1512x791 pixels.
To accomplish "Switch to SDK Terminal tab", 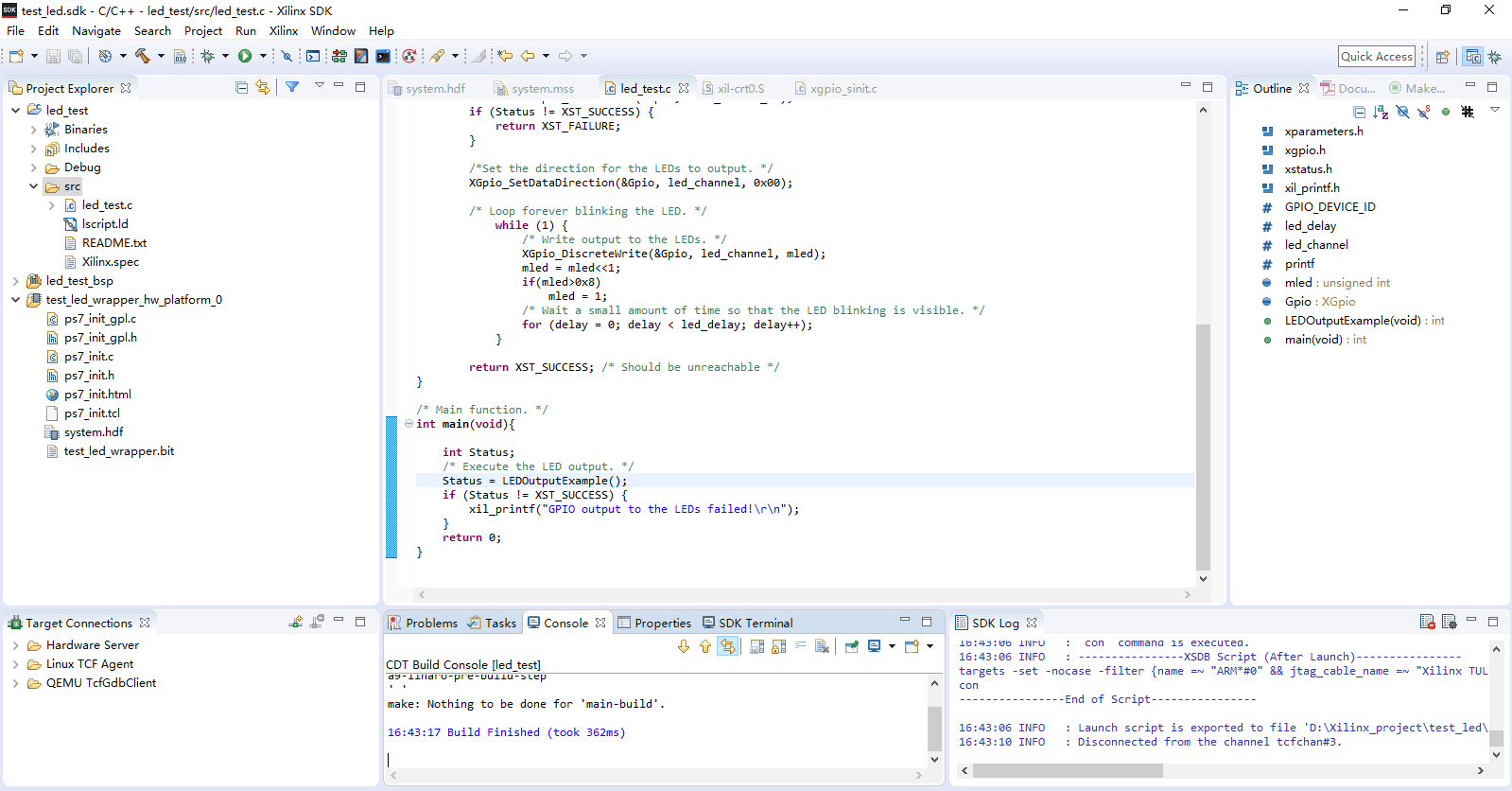I will (747, 623).
